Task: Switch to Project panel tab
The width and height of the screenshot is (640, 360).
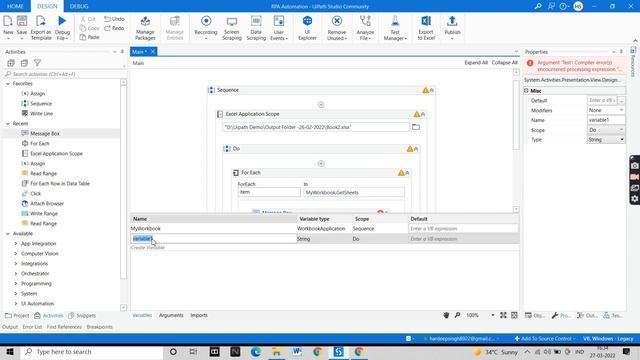Action: [x=17, y=316]
